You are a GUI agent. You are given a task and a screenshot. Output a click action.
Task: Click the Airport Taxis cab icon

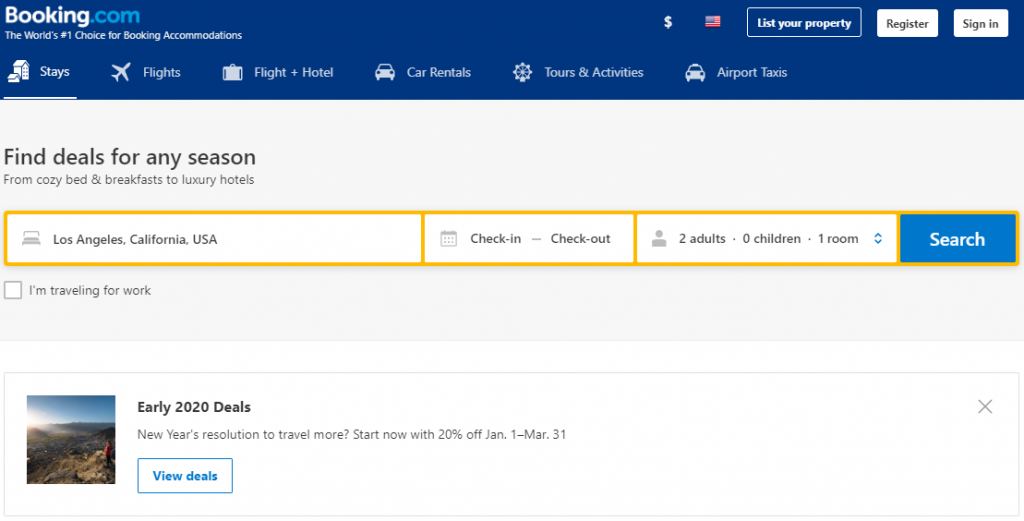point(695,72)
